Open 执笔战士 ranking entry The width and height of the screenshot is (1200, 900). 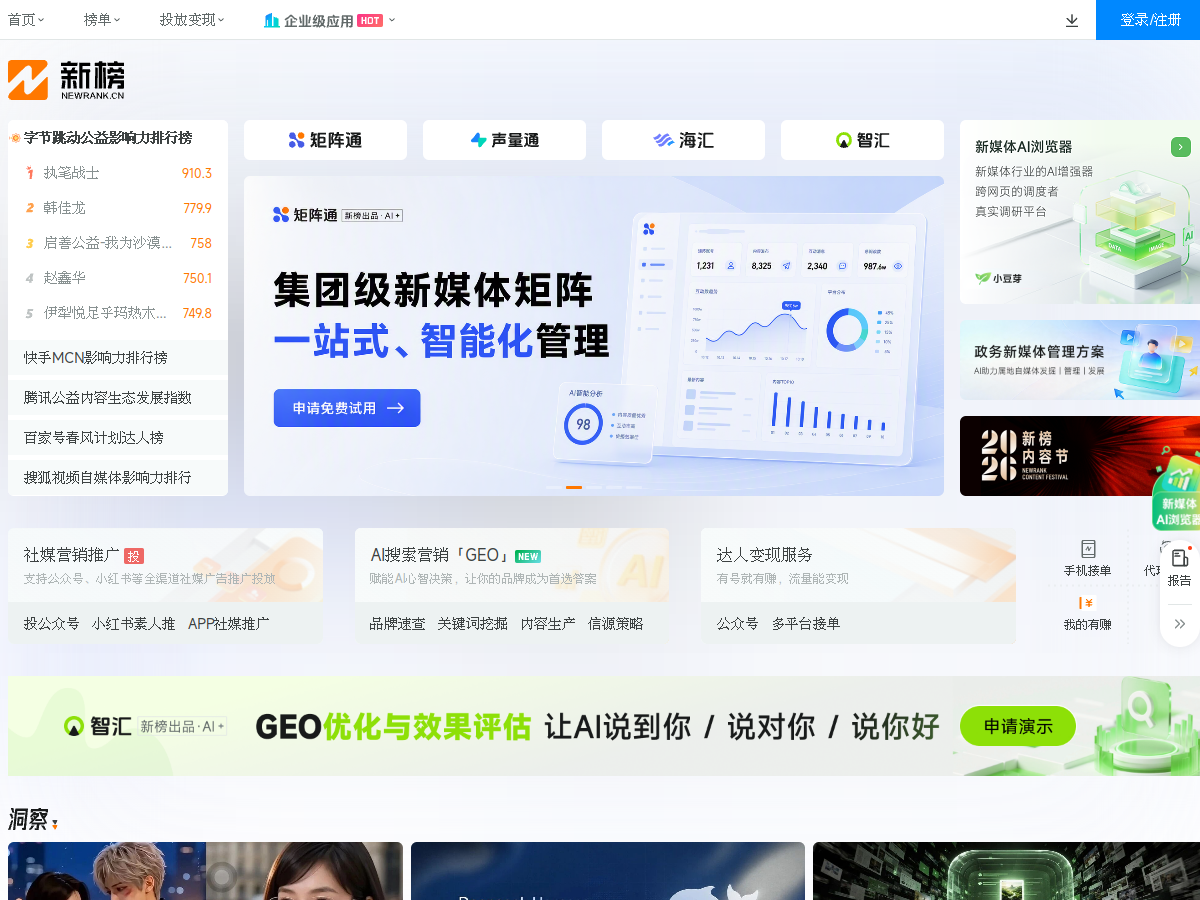(x=118, y=173)
